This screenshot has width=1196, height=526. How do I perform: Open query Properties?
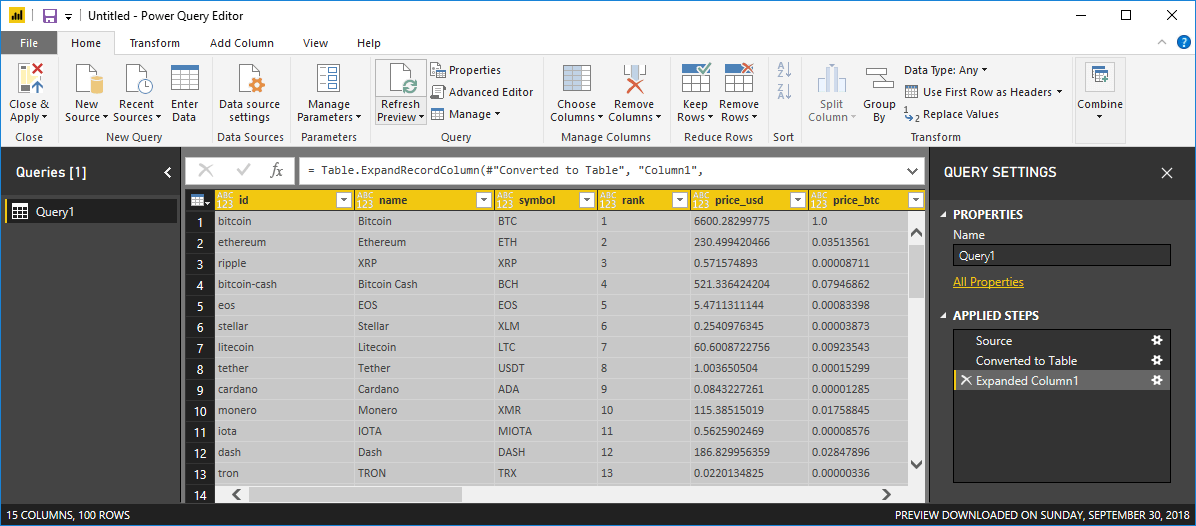pyautogui.click(x=465, y=70)
